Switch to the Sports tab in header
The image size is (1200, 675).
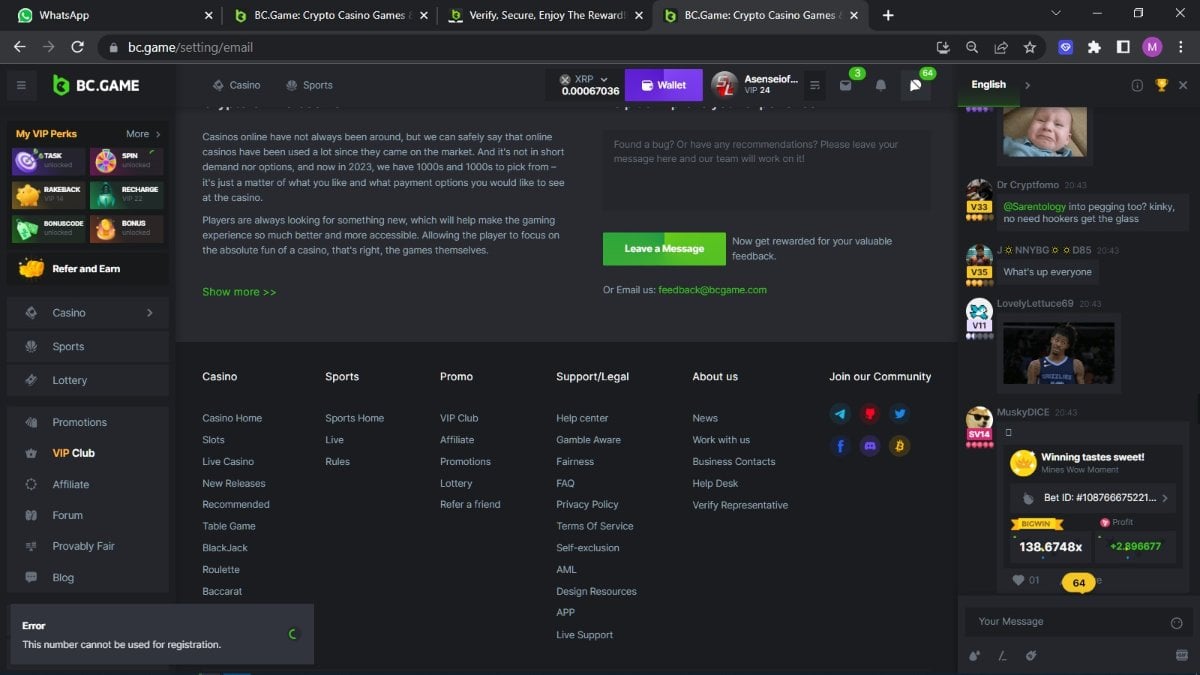pyautogui.click(x=309, y=85)
